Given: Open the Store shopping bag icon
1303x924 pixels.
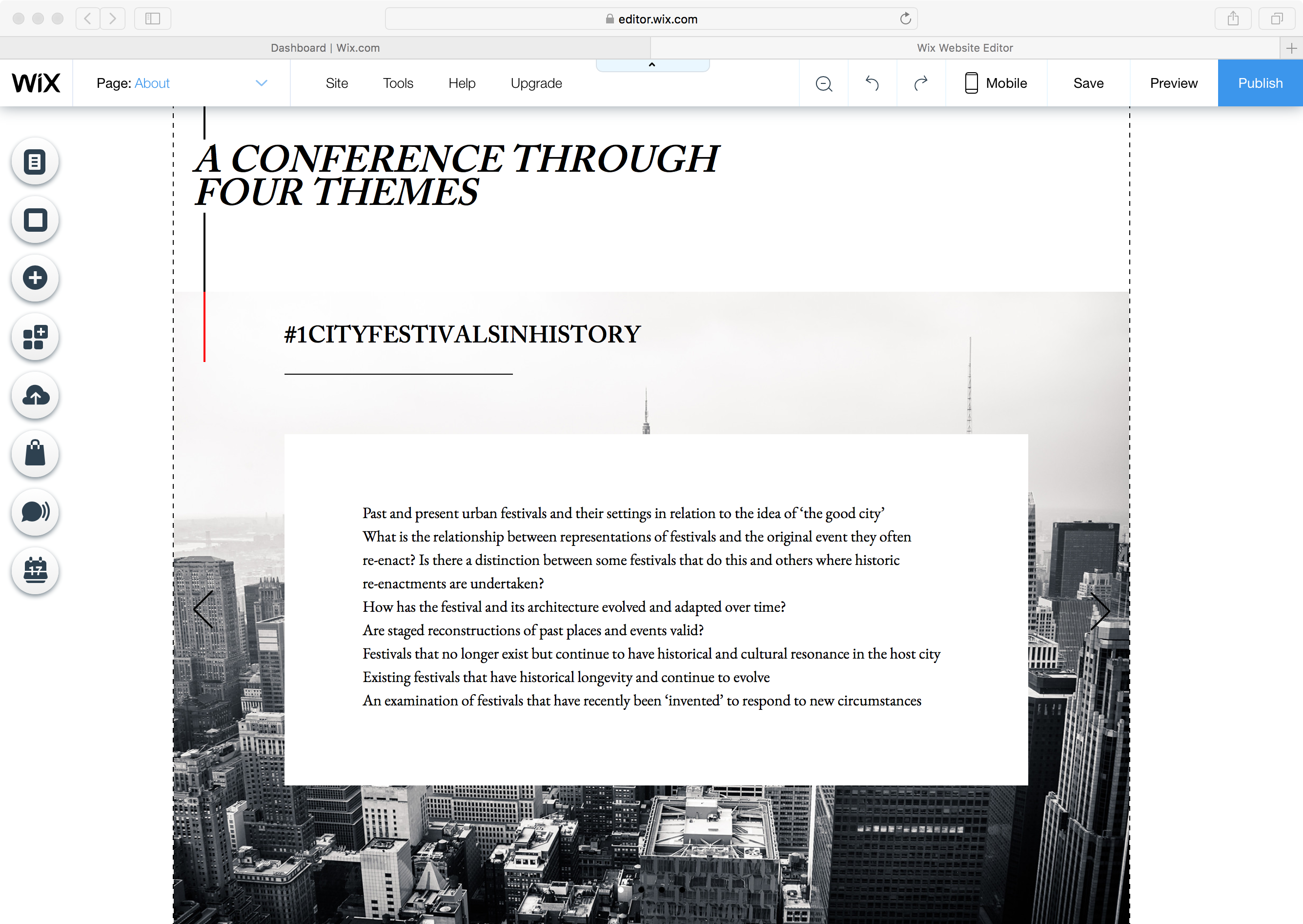Looking at the screenshot, I should 35,454.
